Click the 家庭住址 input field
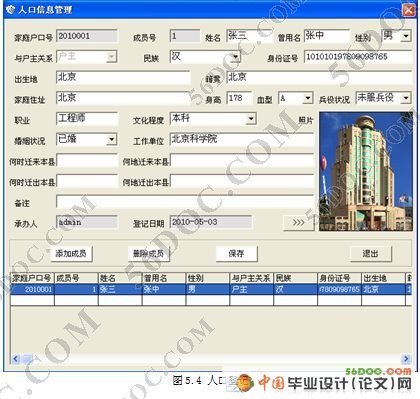 (123, 98)
